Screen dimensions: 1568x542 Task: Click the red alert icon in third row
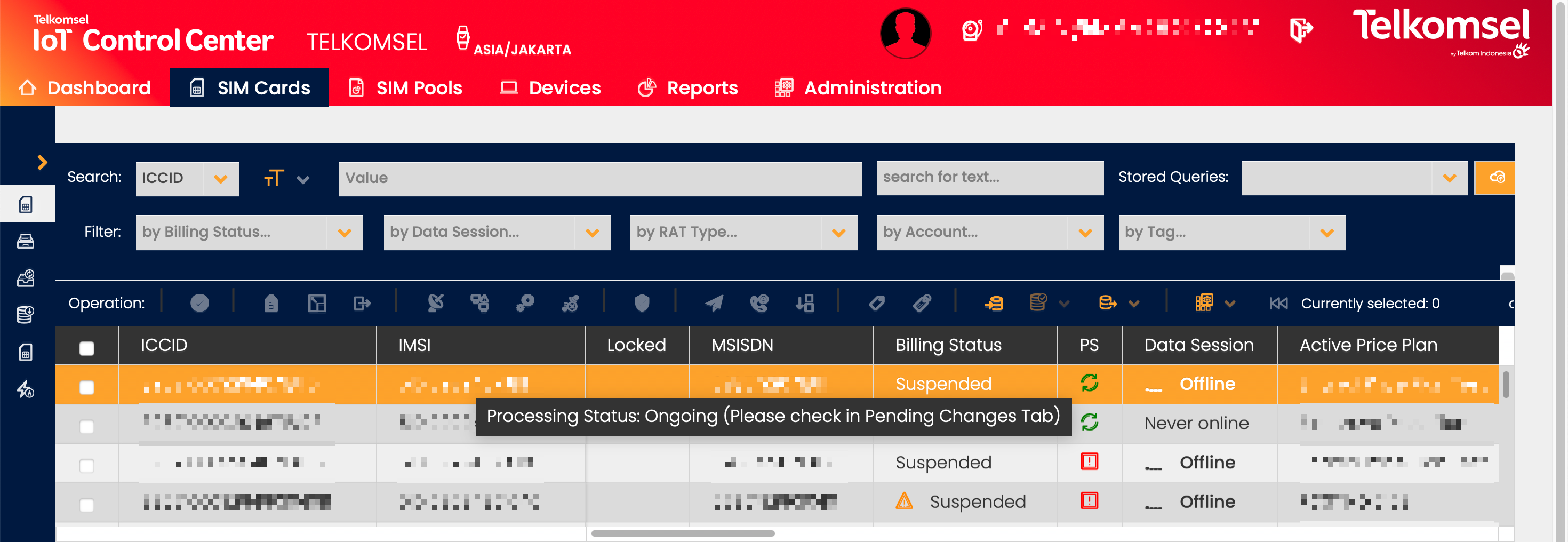click(x=1089, y=461)
